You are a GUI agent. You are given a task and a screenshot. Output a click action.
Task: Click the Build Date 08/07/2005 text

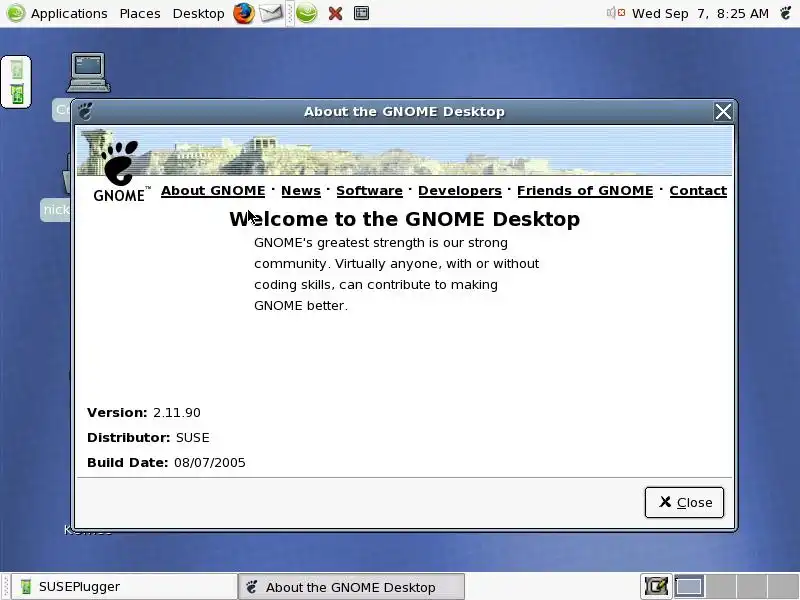pyautogui.click(x=166, y=462)
